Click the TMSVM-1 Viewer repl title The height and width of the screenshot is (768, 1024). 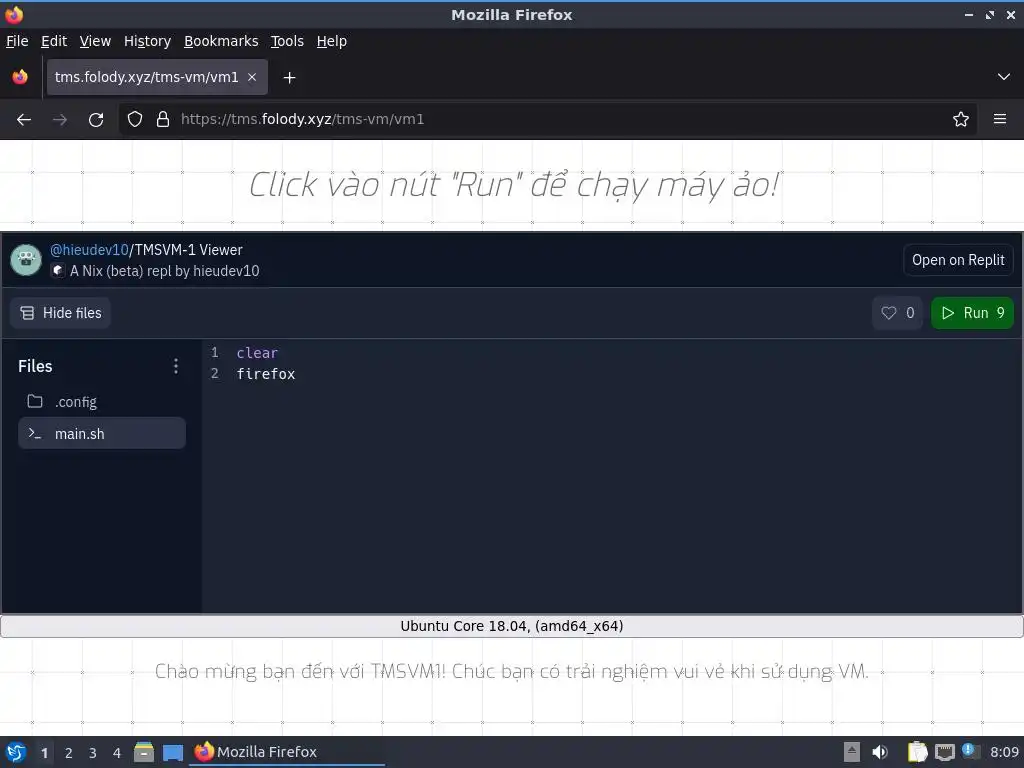[188, 249]
